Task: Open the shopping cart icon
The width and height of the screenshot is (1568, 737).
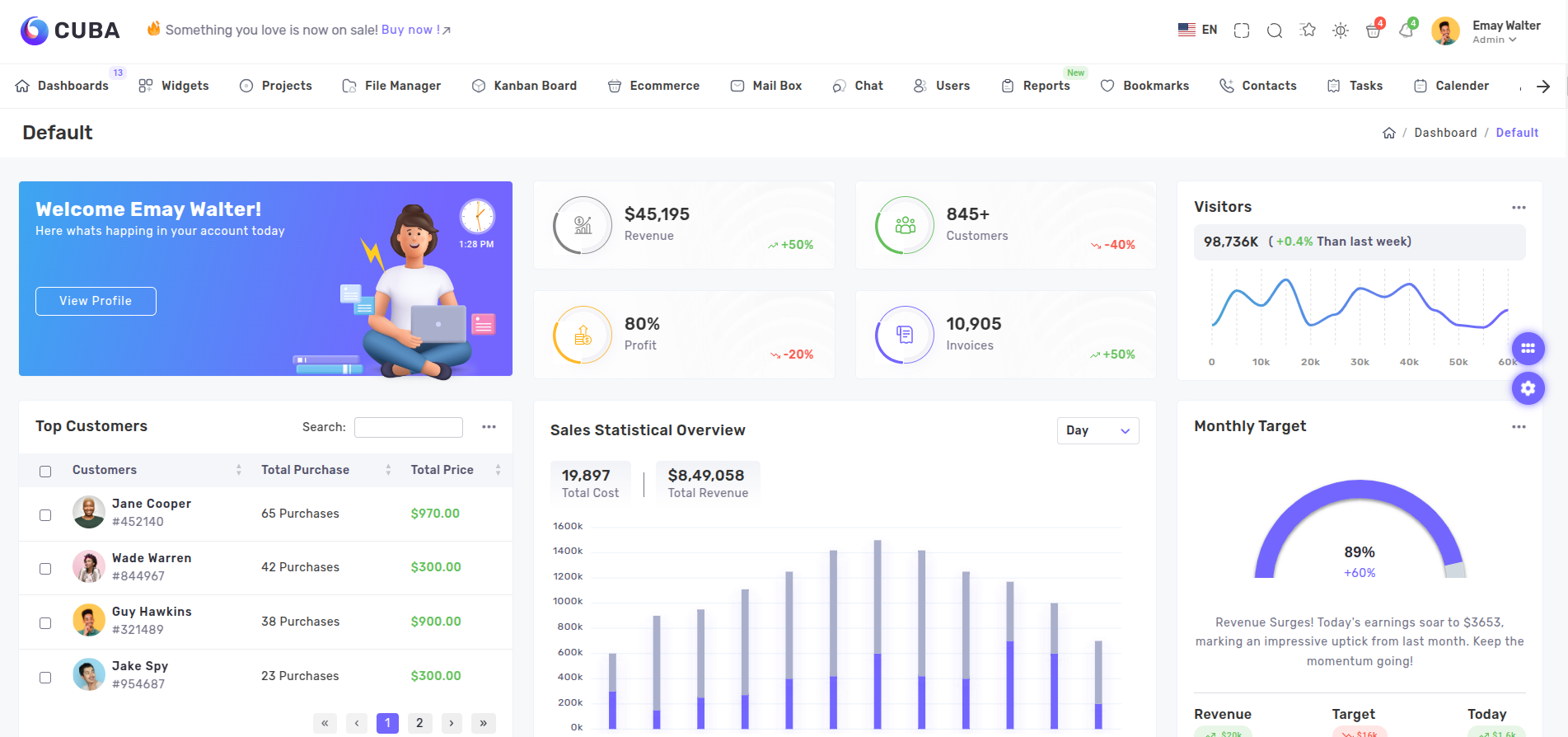Action: (1373, 31)
